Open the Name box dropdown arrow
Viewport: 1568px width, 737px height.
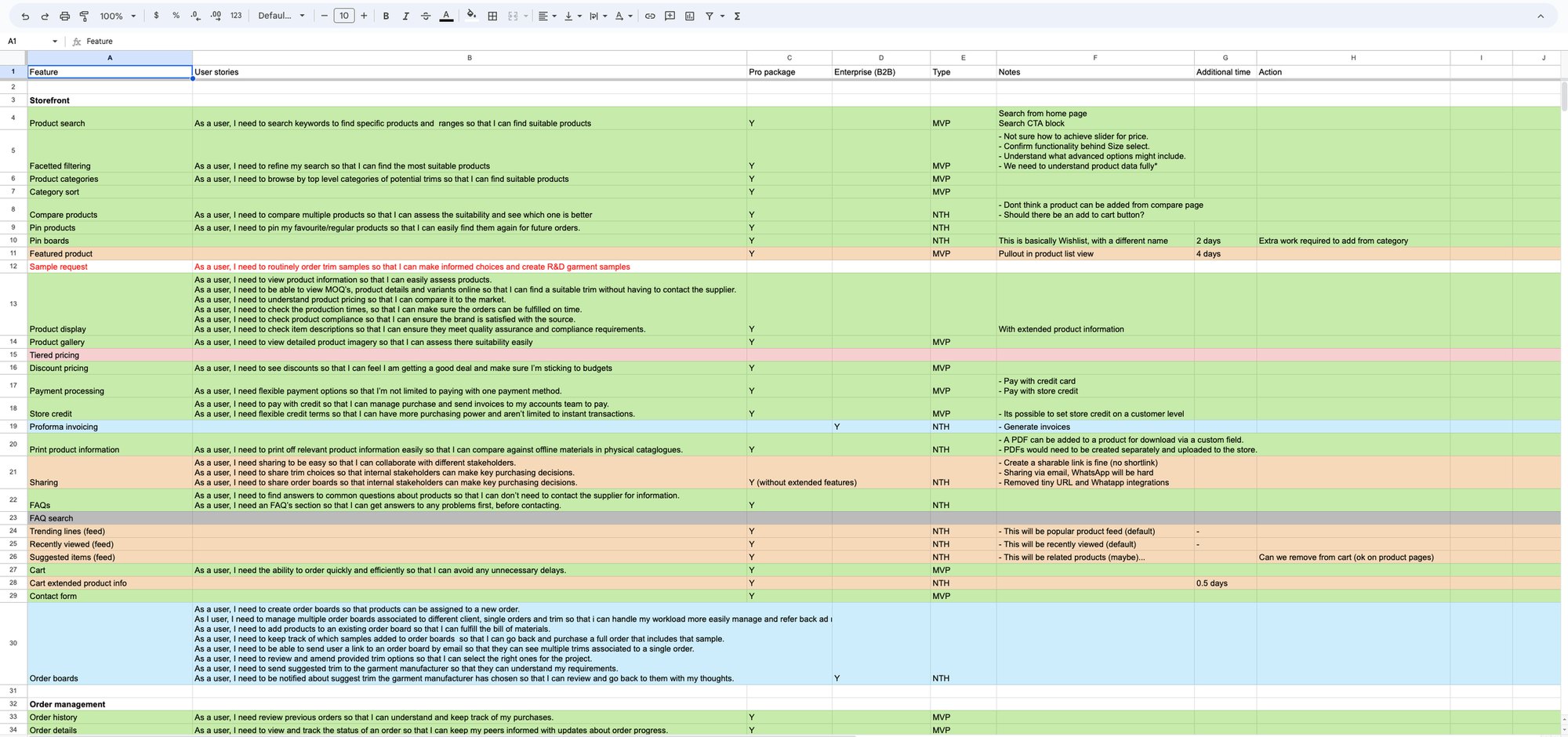click(55, 42)
